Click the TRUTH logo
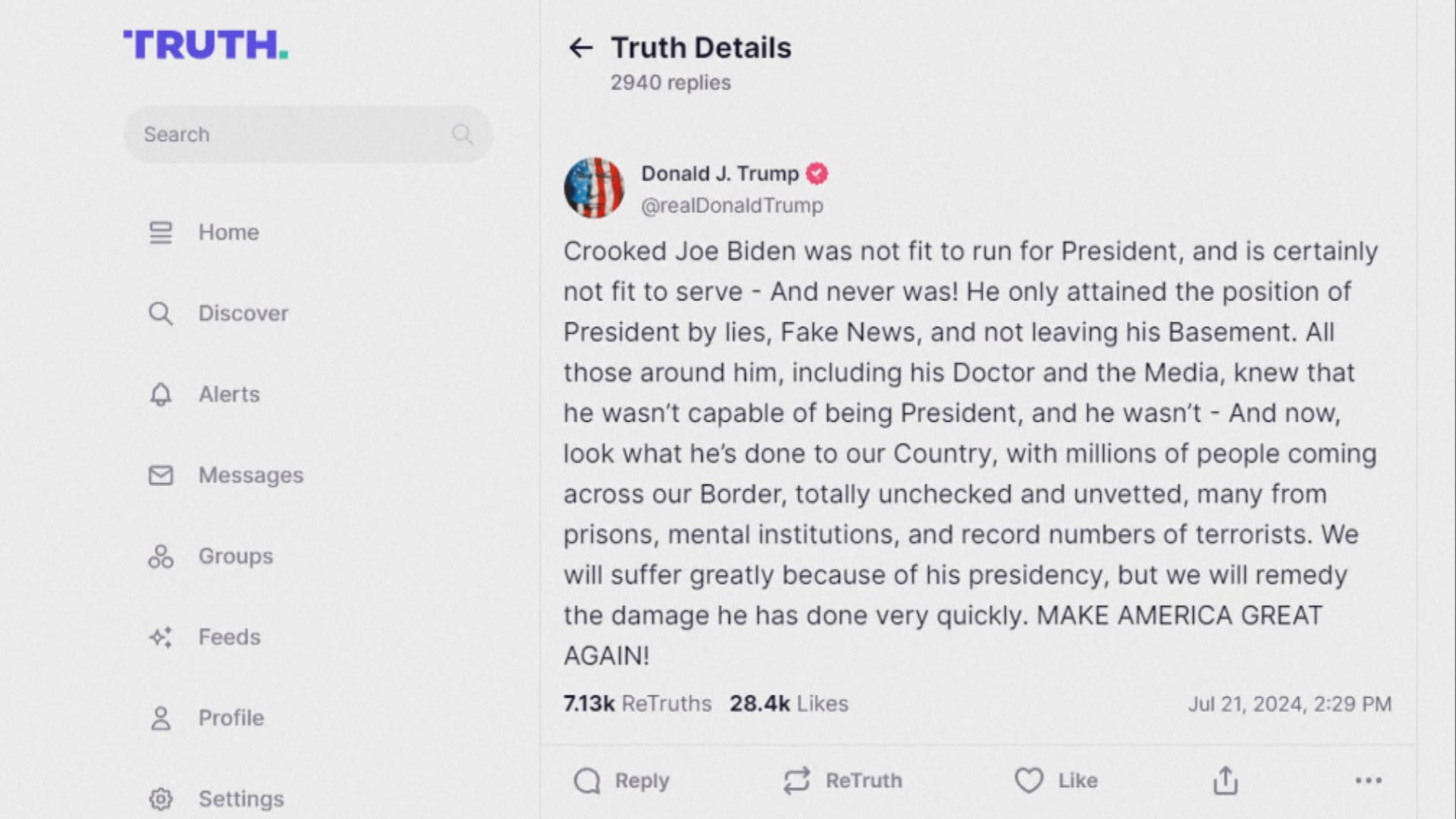 [x=206, y=45]
